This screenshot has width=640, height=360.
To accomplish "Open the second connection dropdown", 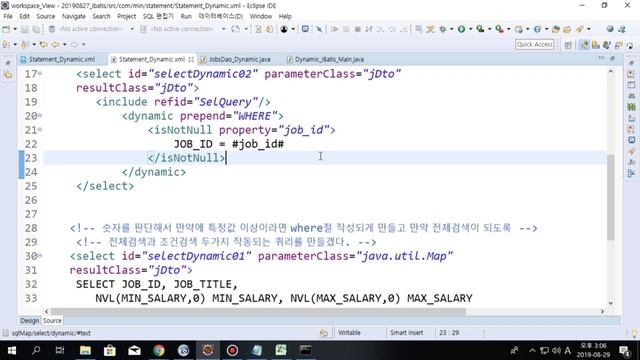I will (x=224, y=29).
